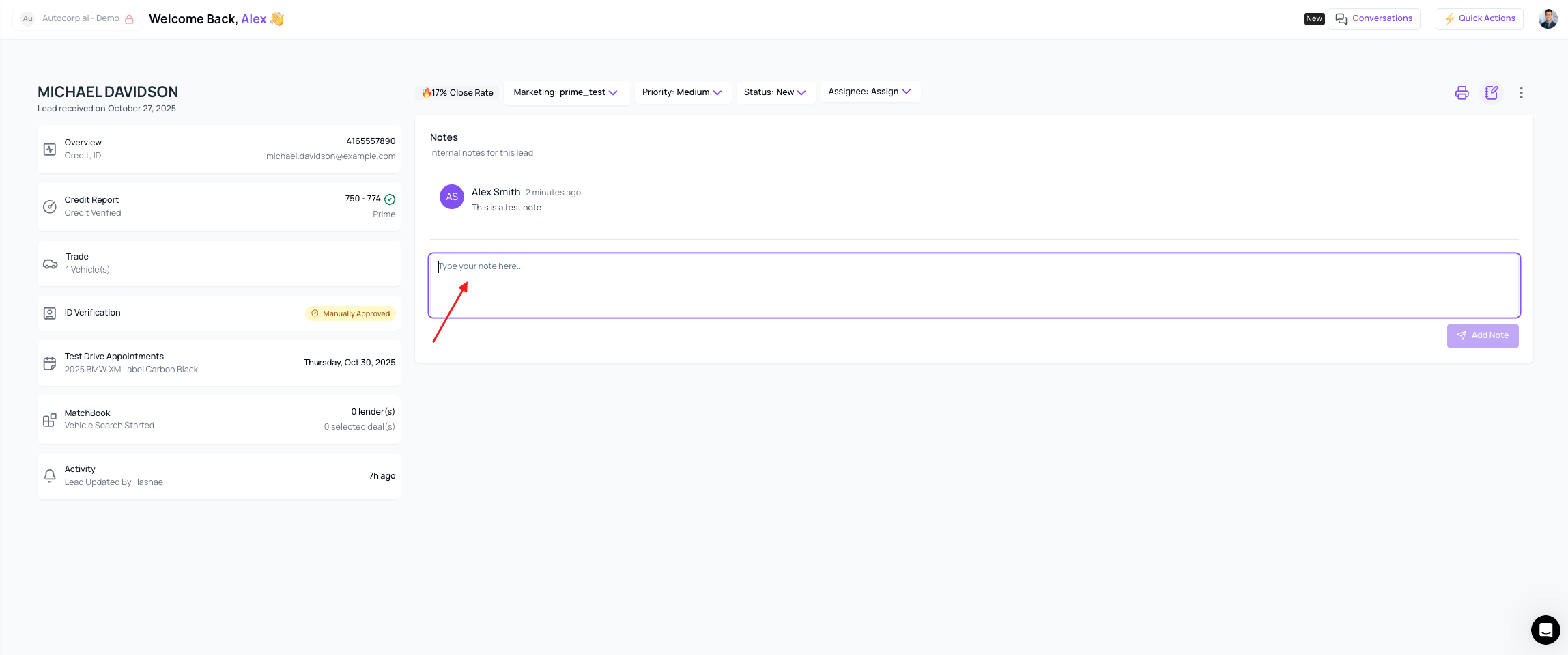Select the MatchBook section

point(218,419)
